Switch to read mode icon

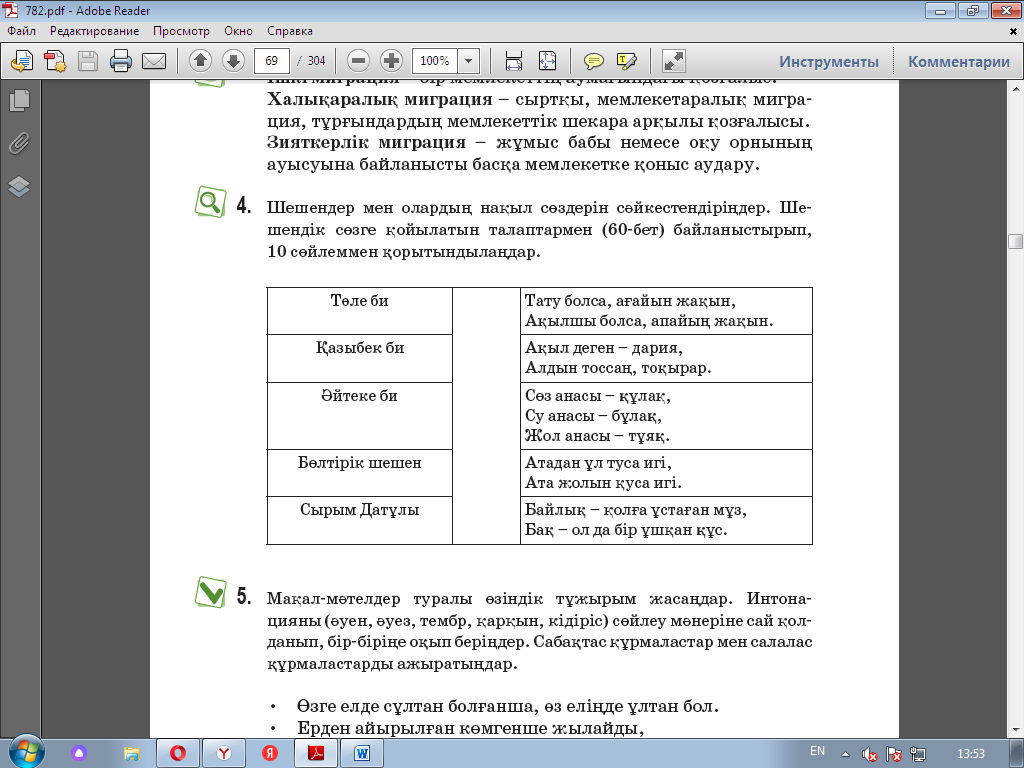(x=673, y=61)
